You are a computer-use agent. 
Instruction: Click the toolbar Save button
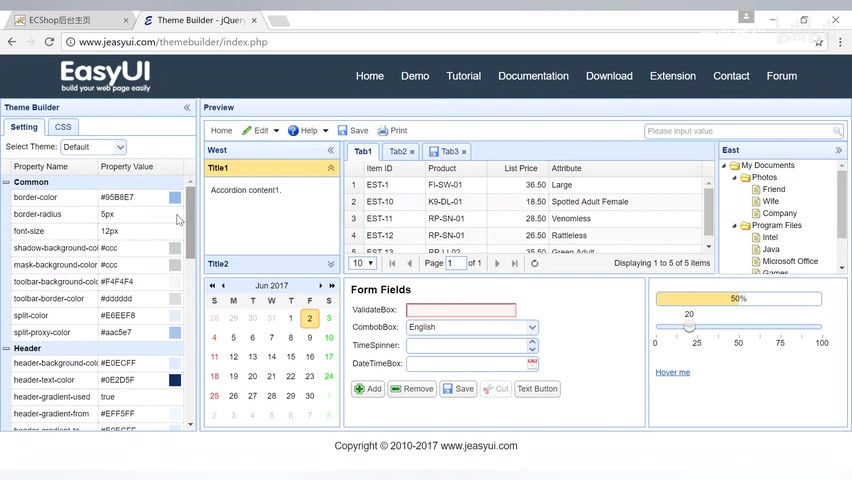pos(353,130)
